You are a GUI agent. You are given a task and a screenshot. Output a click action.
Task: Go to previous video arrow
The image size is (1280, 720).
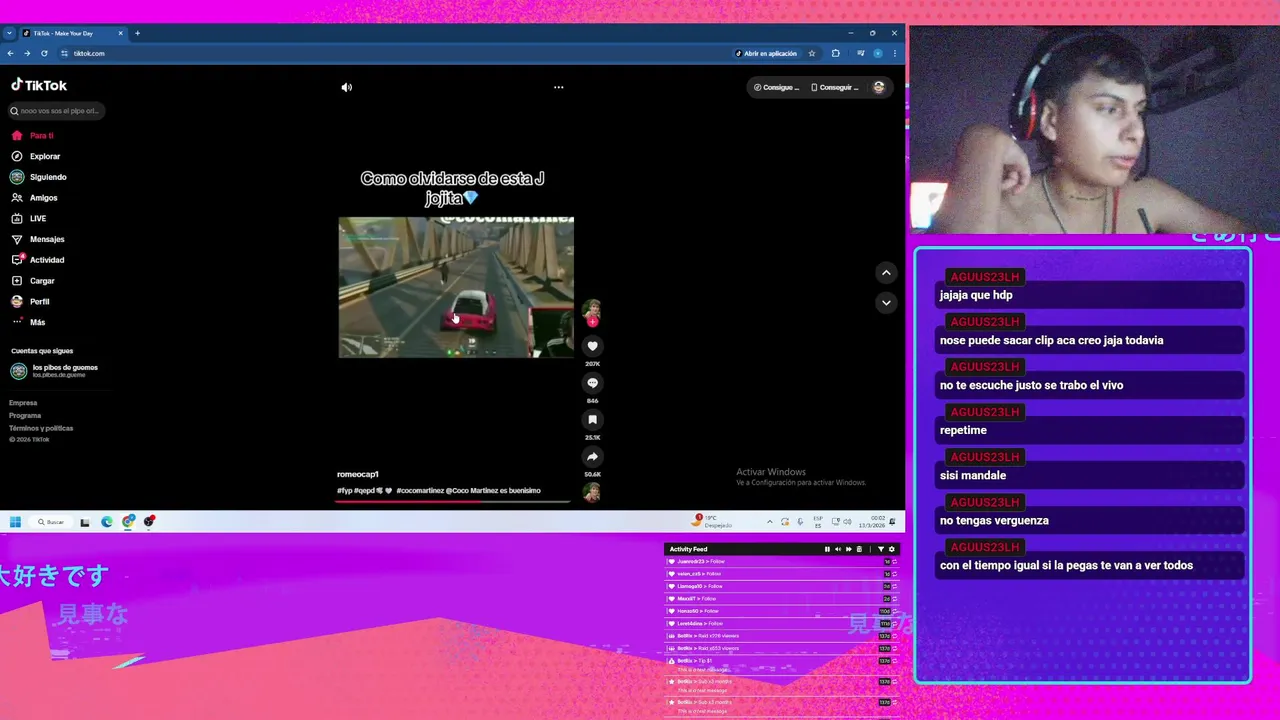coord(886,272)
